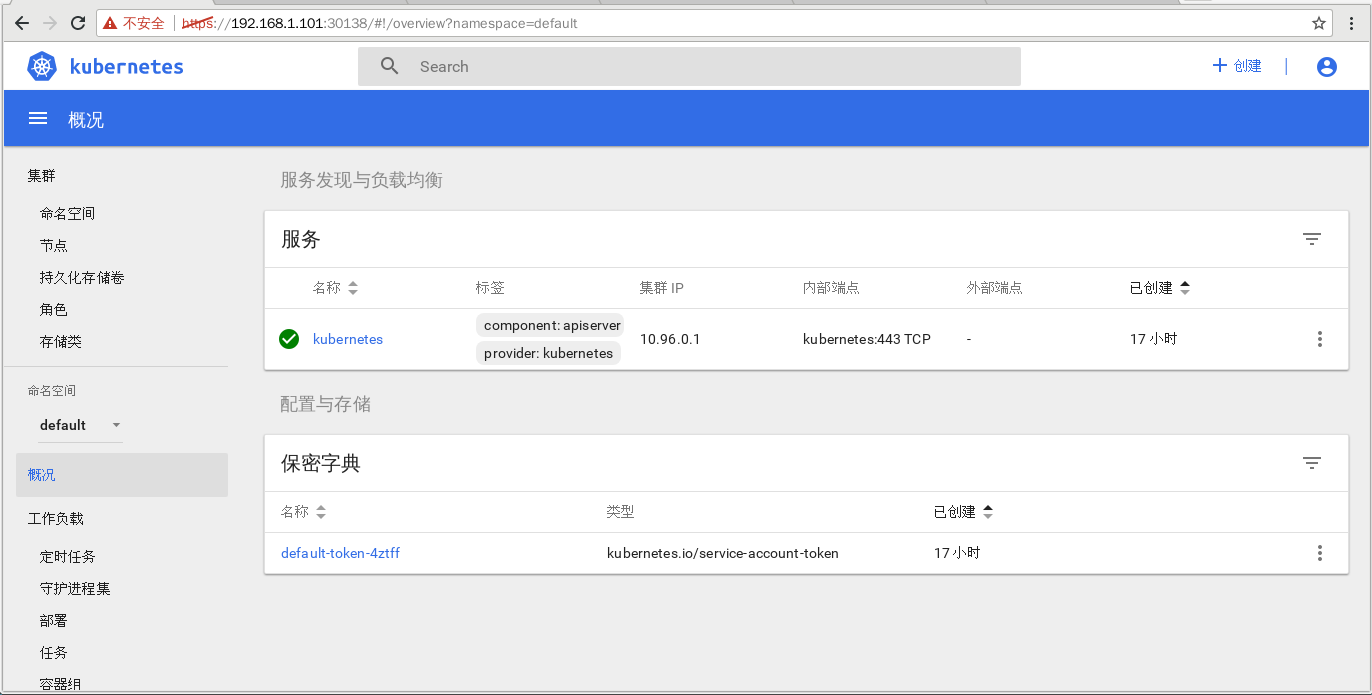The image size is (1372, 695).
Task: Select 命名空间 in sidebar
Action: point(68,213)
